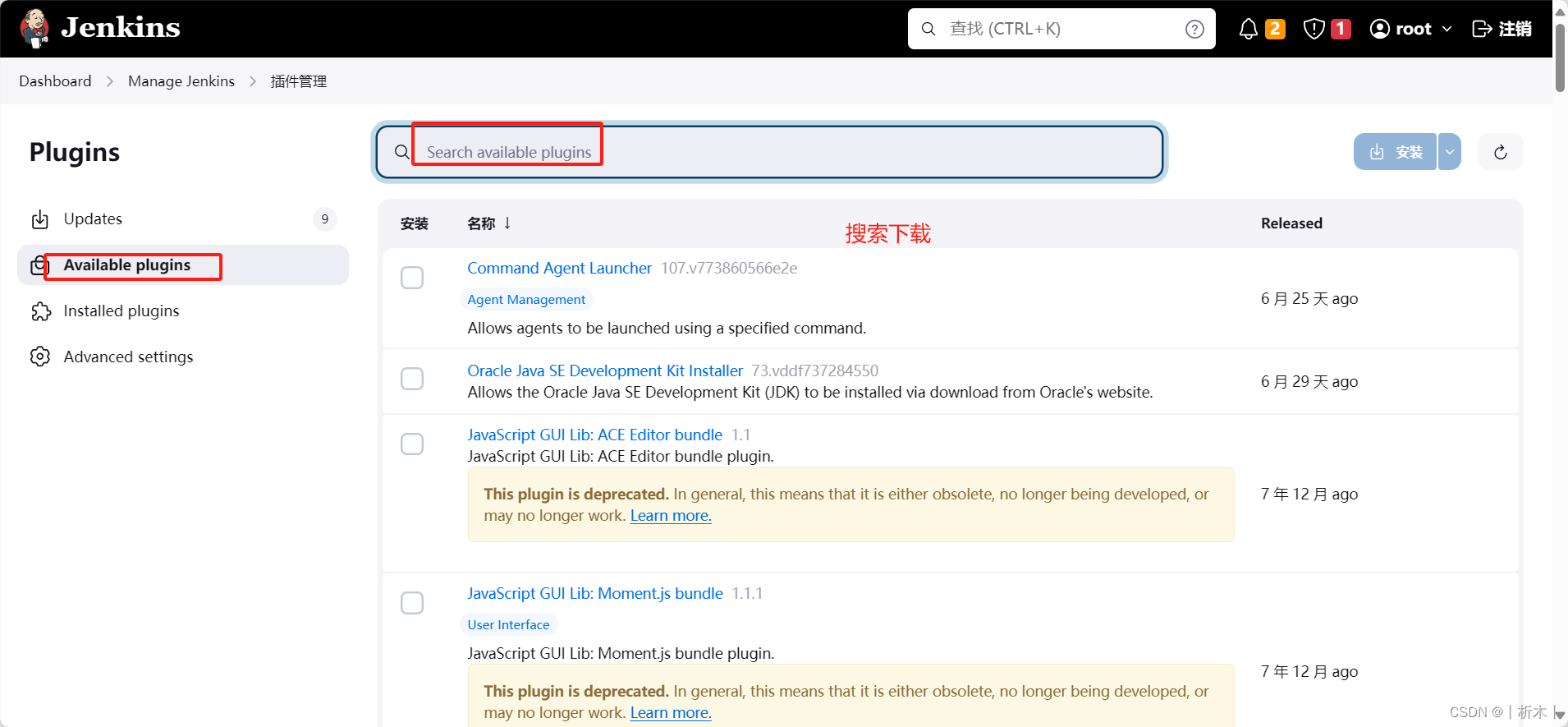Click the User Interface category tag
The image size is (1568, 727).
tap(508, 625)
